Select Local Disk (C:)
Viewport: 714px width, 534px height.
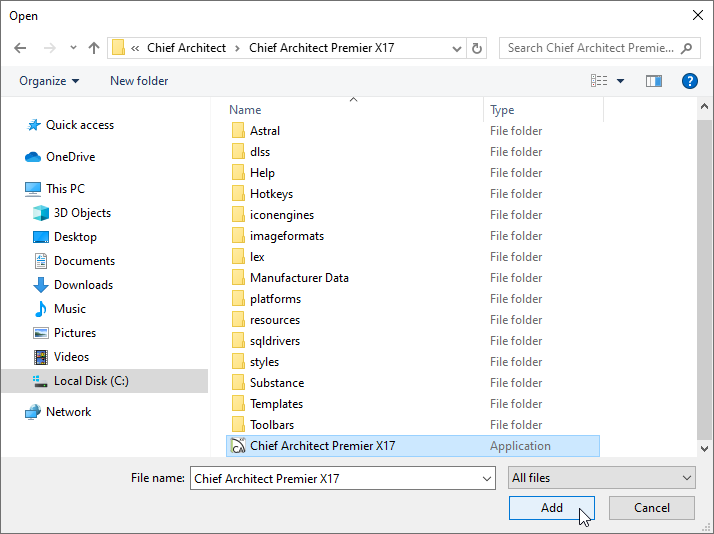(104, 381)
